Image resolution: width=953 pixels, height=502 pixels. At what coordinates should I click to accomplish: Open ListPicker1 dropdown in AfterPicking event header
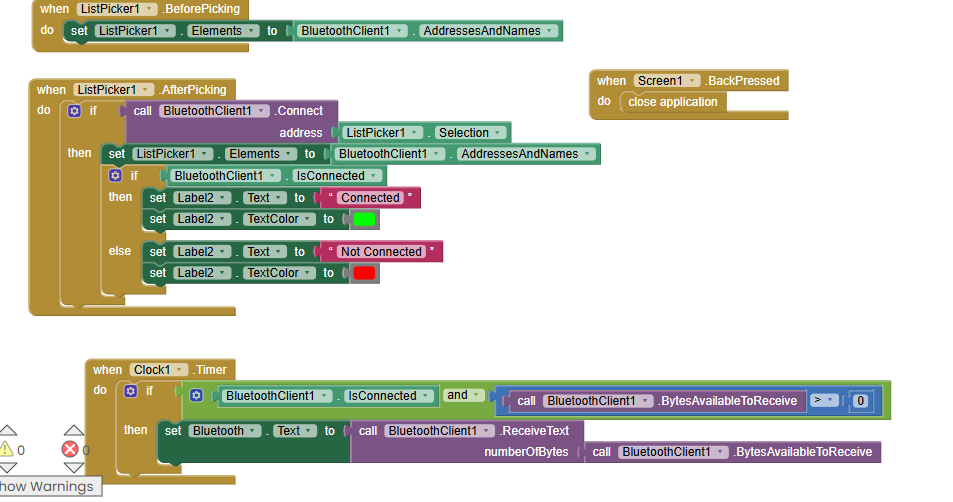click(x=113, y=90)
